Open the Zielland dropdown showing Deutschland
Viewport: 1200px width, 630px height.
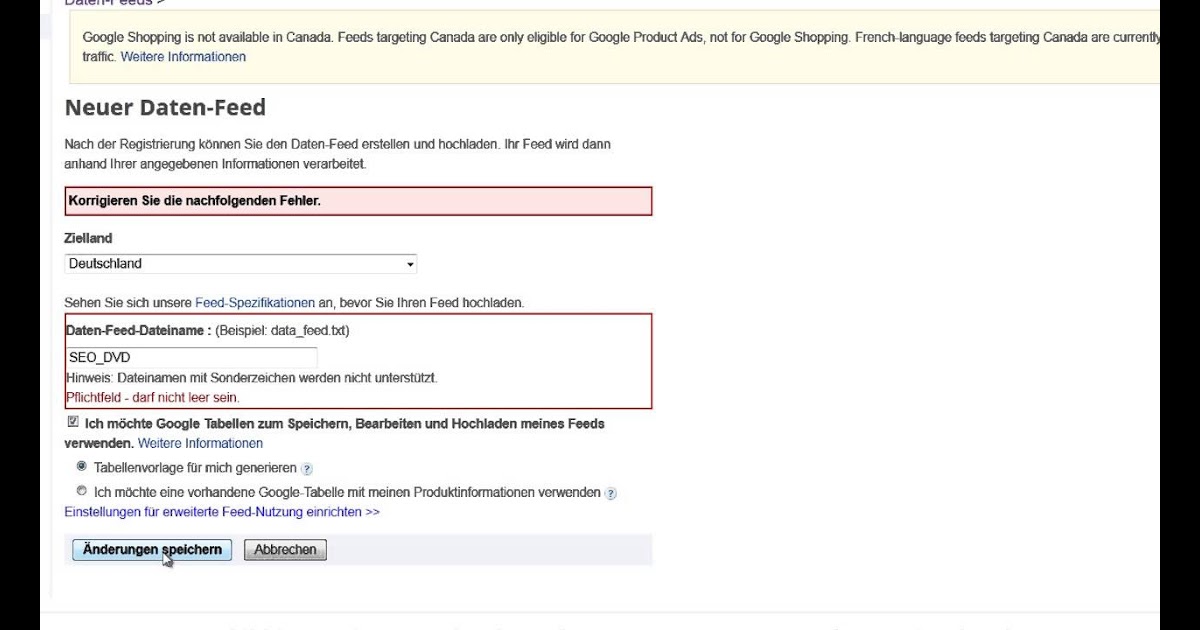coord(241,264)
